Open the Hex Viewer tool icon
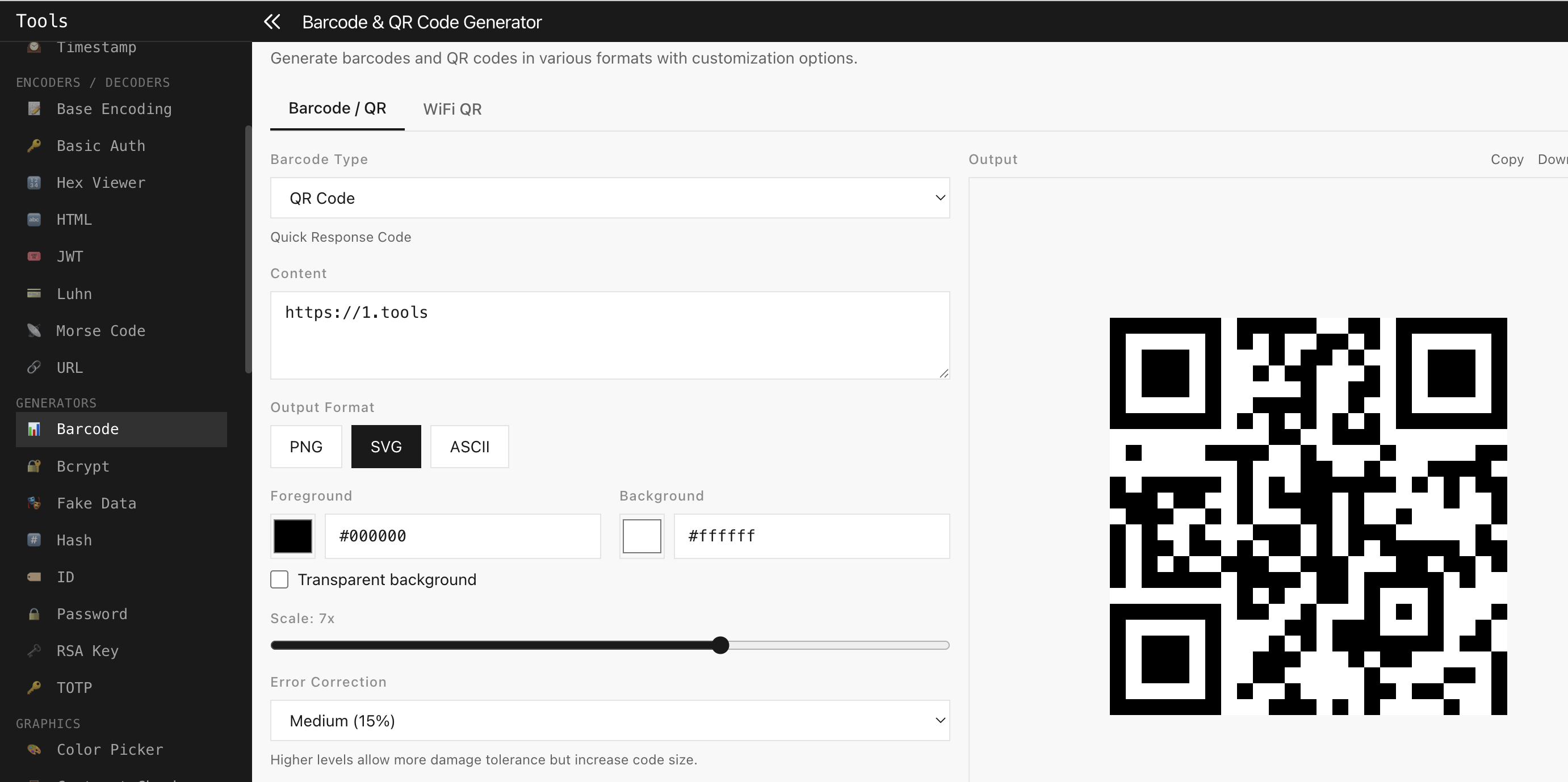This screenshot has height=782, width=1568. (34, 183)
